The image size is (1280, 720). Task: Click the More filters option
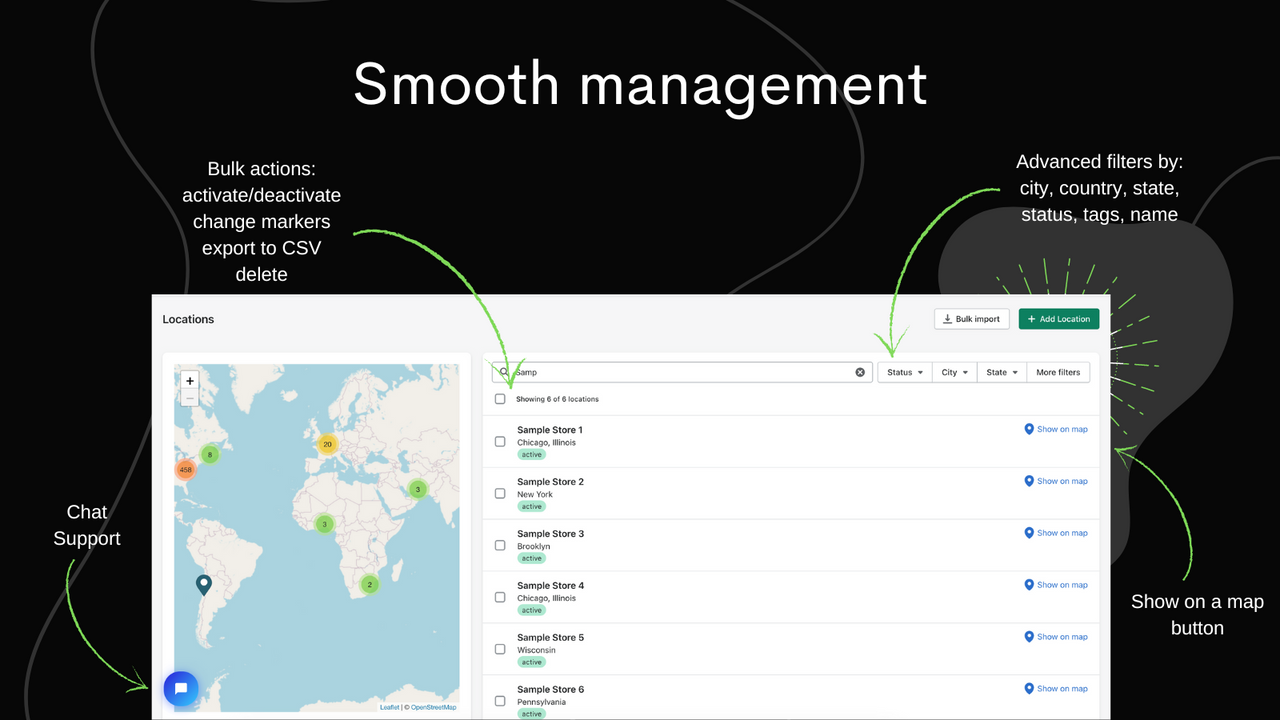[1058, 372]
